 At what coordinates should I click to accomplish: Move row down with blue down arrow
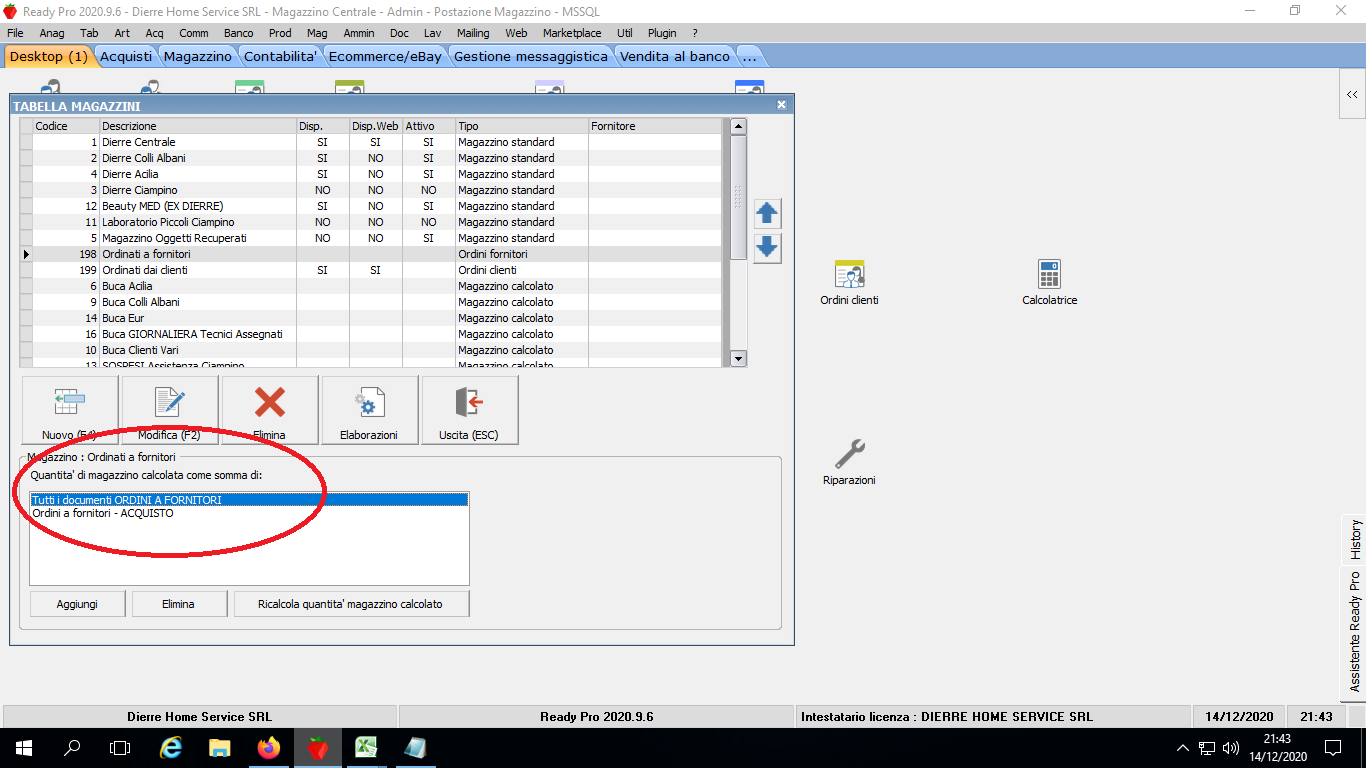(x=767, y=247)
